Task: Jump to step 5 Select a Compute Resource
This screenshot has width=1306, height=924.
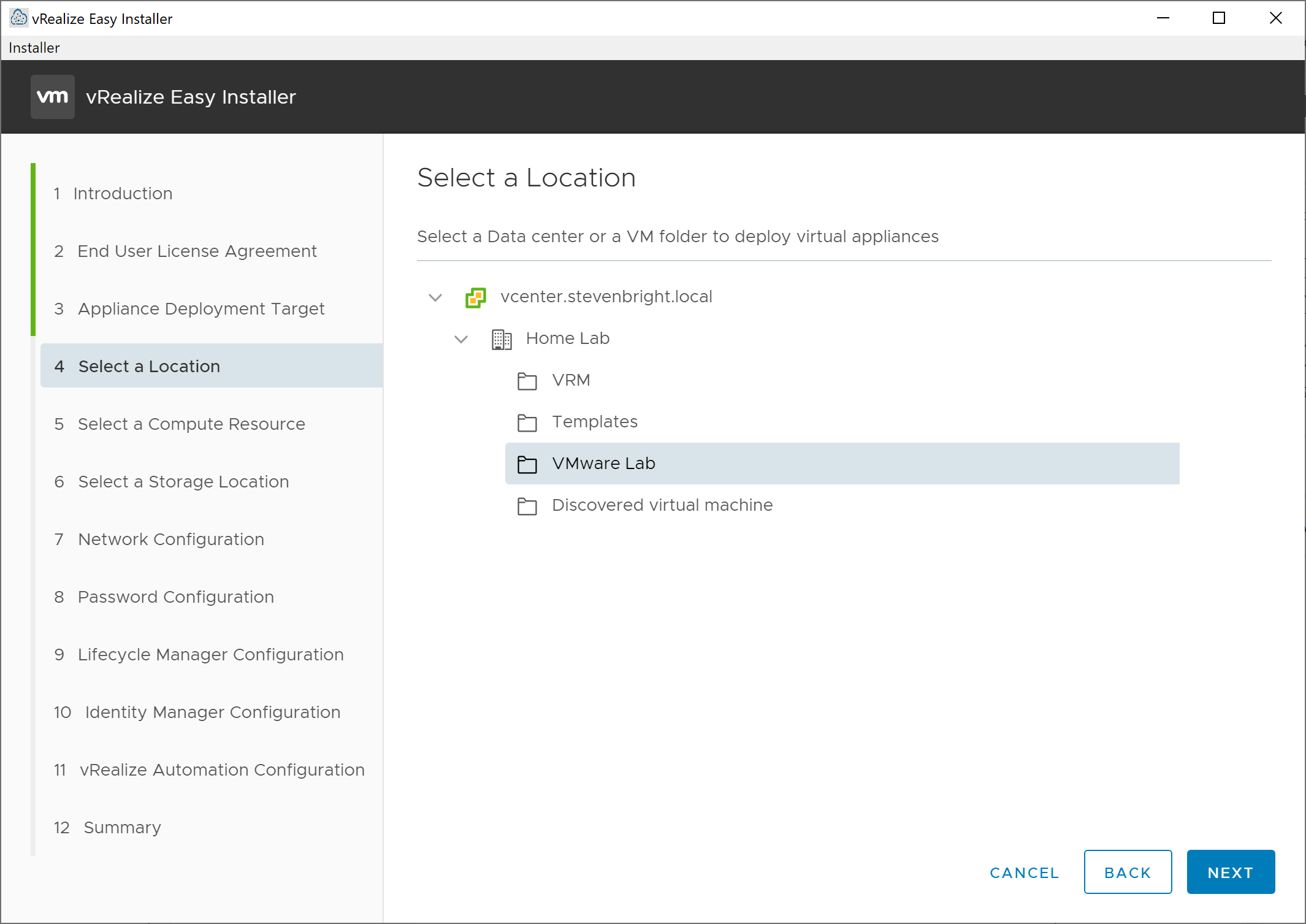Action: [x=191, y=424]
